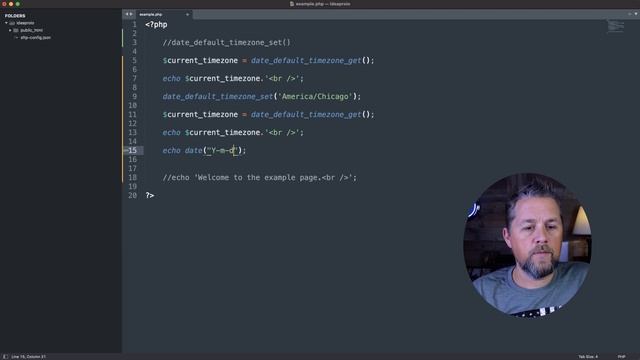The image size is (640, 360).
Task: Select the public_html folder row
Action: click(61, 30)
